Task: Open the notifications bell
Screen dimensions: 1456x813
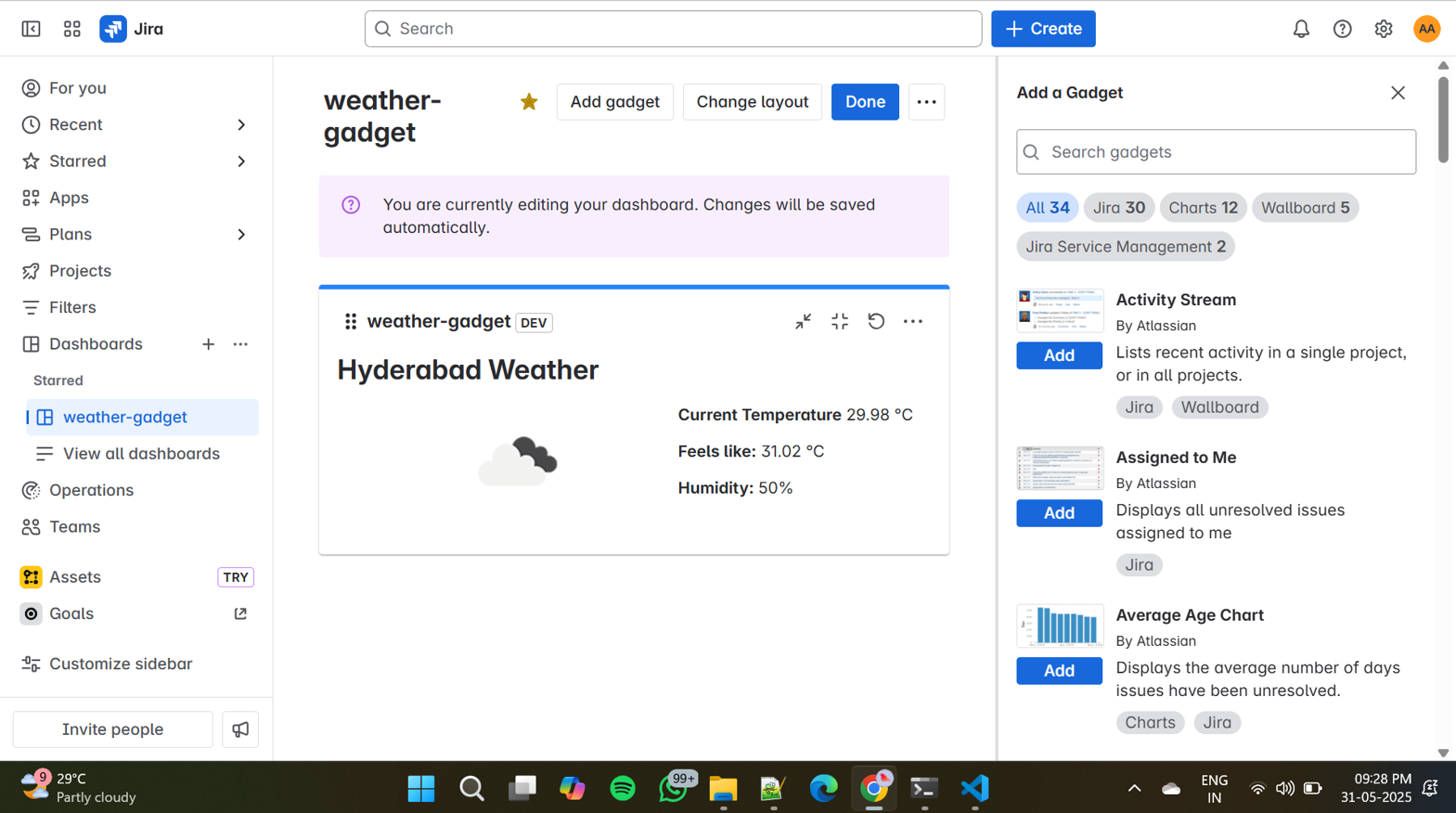Action: (x=1301, y=29)
